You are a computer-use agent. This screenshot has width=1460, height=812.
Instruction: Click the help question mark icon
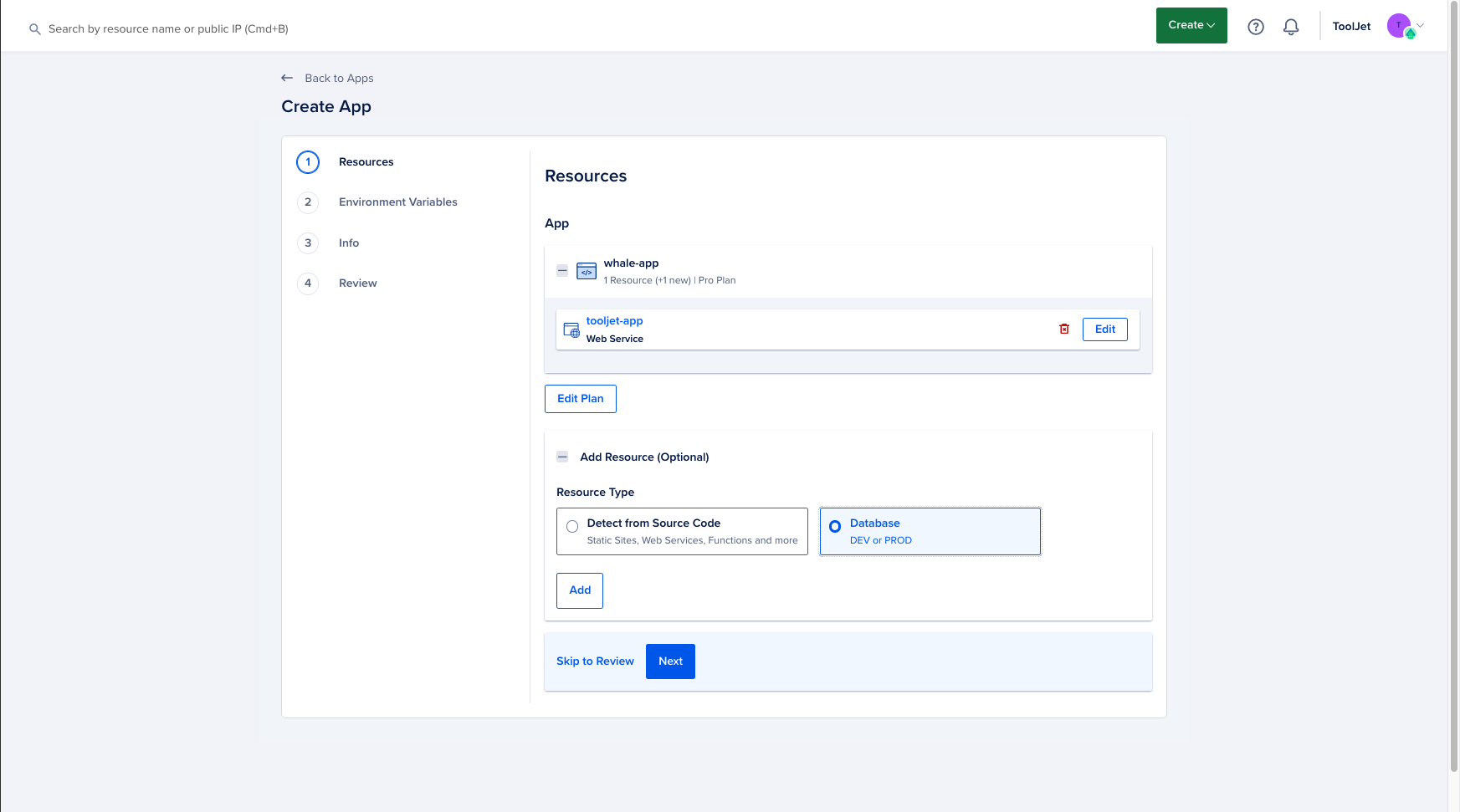tap(1255, 27)
